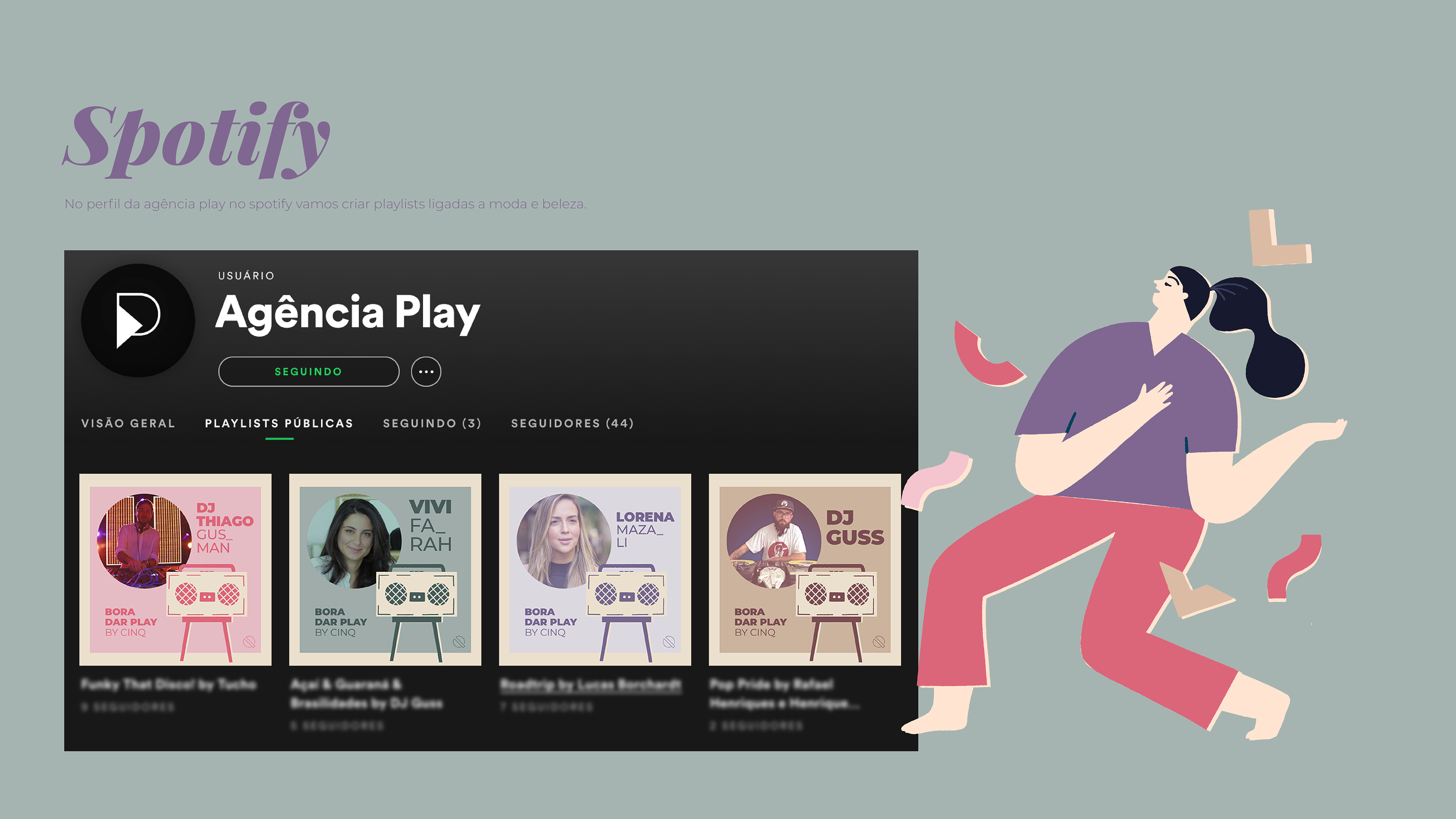Click the Funky That Disco playlist title
1456x819 pixels.
coord(168,684)
